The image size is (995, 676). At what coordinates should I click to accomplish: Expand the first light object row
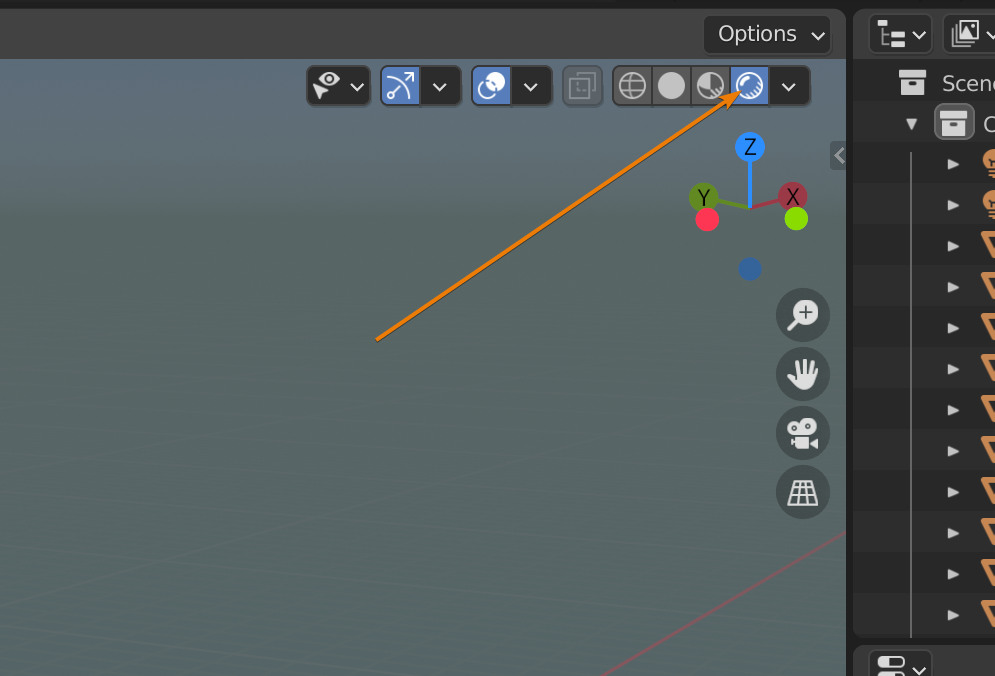[x=952, y=163]
